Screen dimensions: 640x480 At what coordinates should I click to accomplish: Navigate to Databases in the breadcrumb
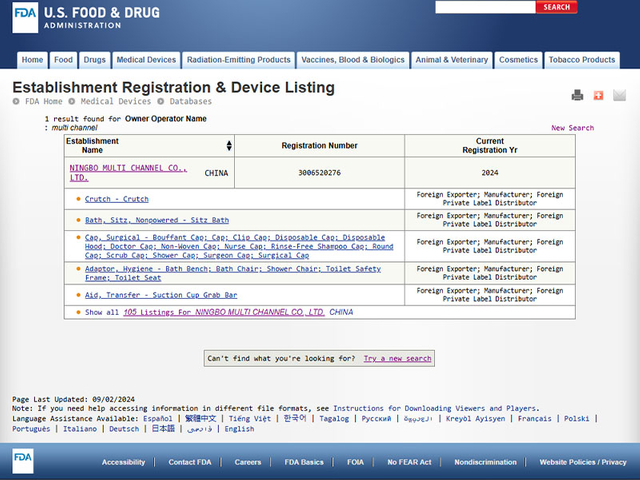pos(190,102)
